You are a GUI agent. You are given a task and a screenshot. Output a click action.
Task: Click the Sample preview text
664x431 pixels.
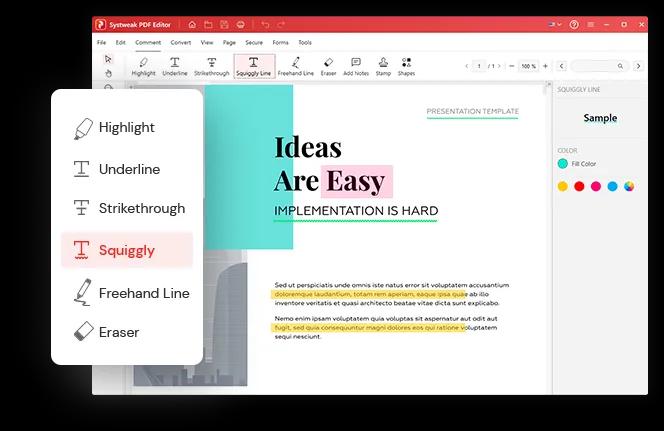click(x=600, y=118)
